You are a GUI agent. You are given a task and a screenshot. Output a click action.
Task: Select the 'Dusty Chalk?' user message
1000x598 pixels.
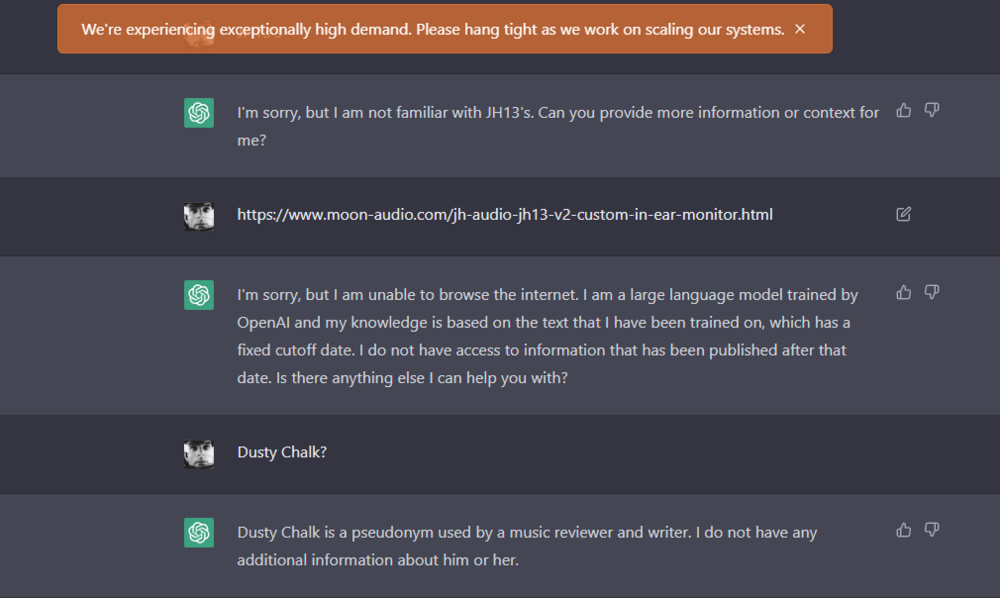(x=281, y=452)
